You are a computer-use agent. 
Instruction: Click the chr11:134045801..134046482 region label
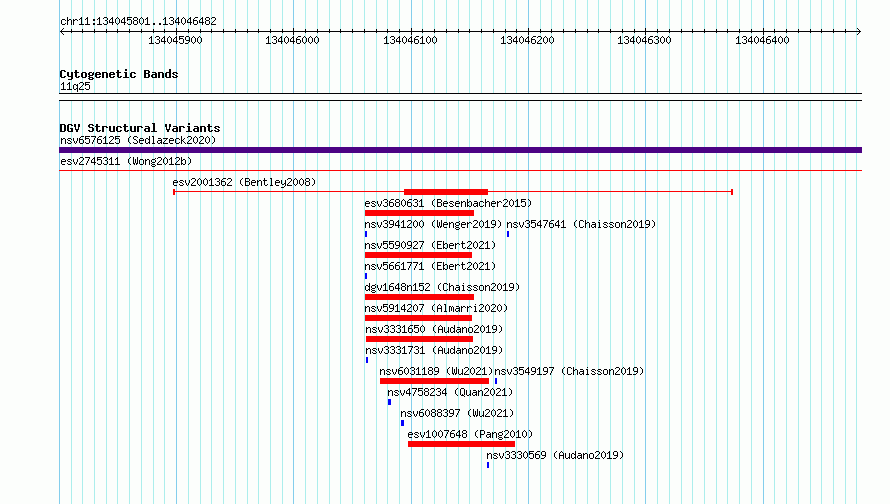(x=138, y=22)
